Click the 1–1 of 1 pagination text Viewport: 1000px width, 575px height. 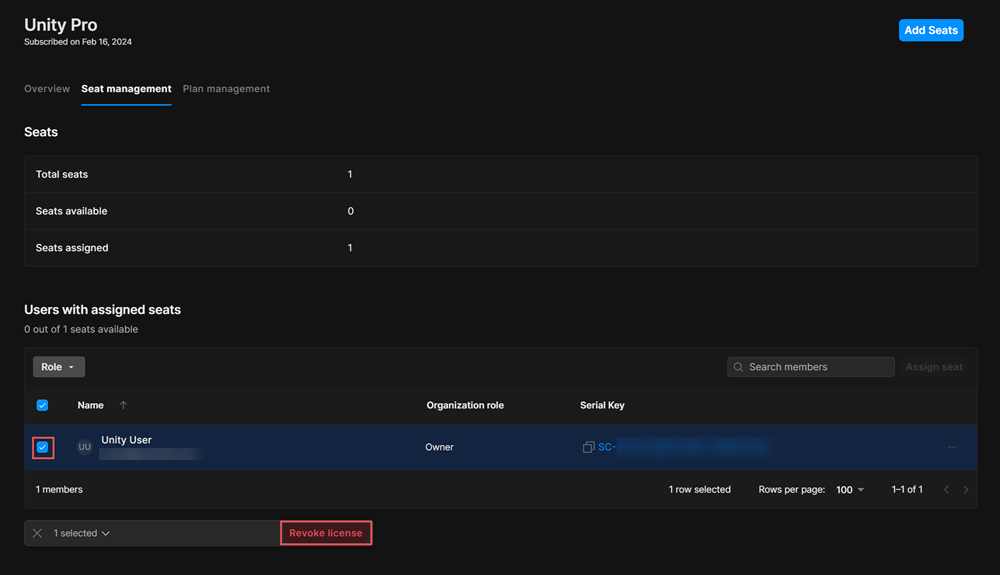[907, 490]
